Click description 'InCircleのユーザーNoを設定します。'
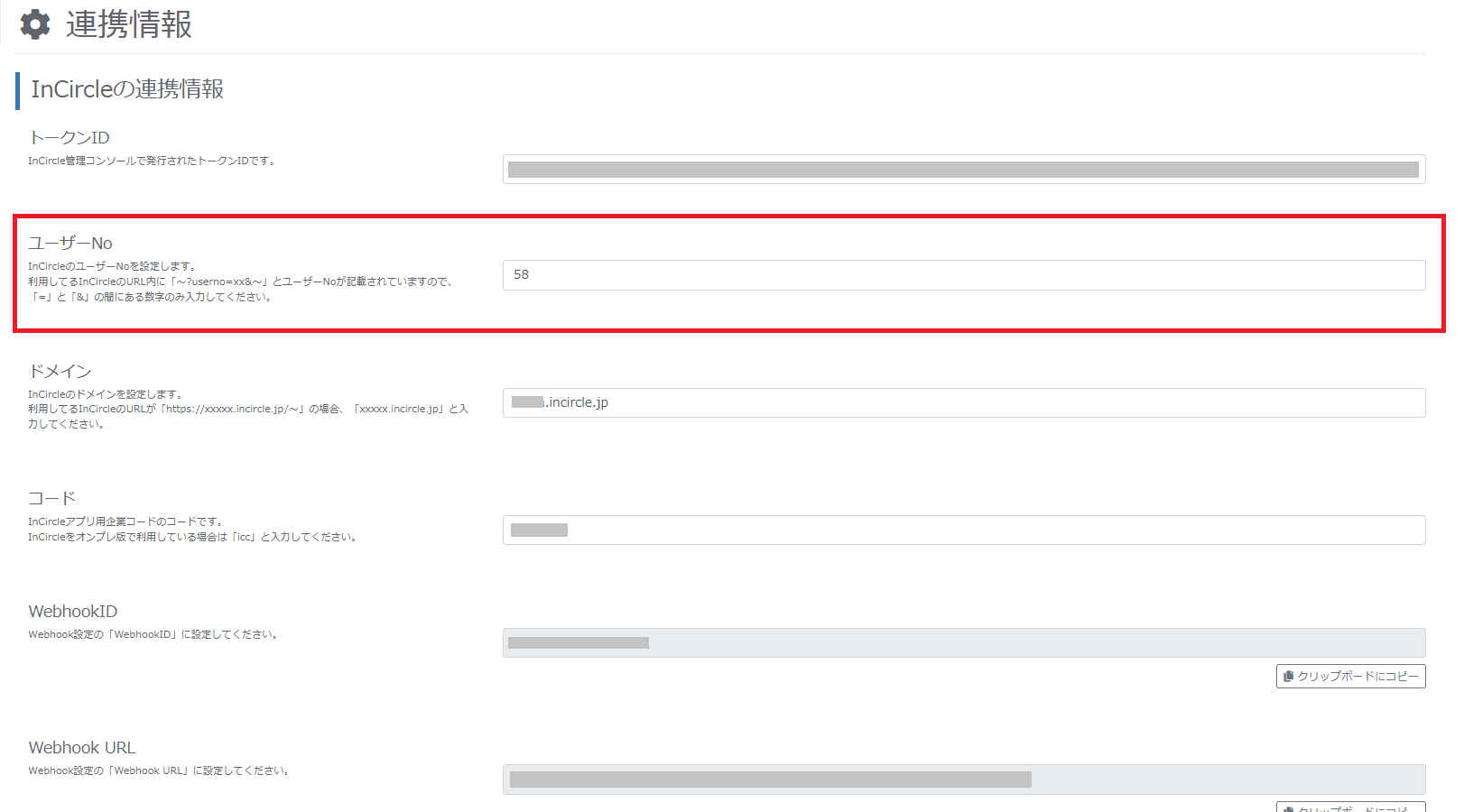This screenshot has height=812, width=1464. point(112,266)
